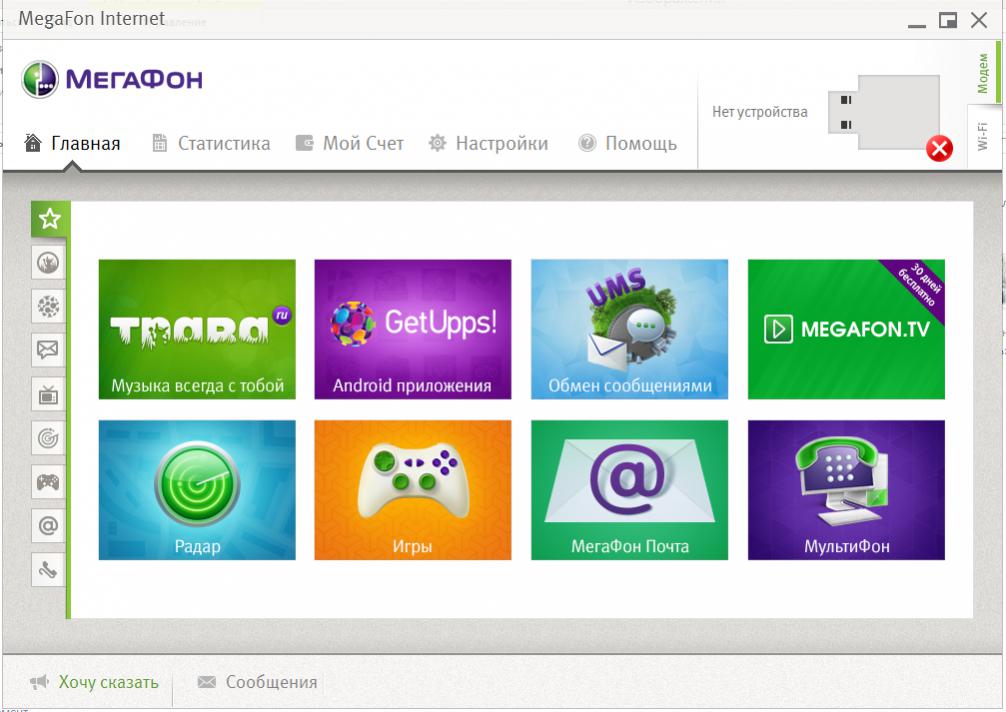Select the favorites star sidebar icon
Viewport: 1006px width, 712px height.
click(x=49, y=219)
